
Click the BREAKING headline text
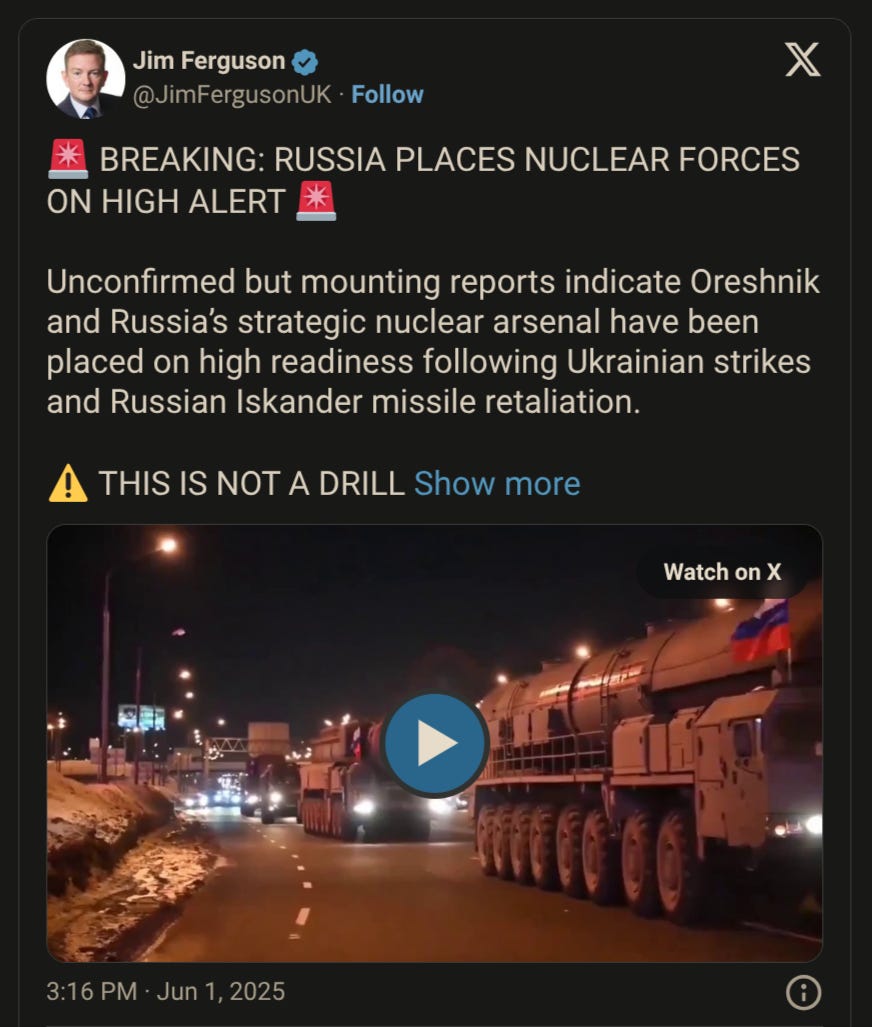pyautogui.click(x=423, y=180)
